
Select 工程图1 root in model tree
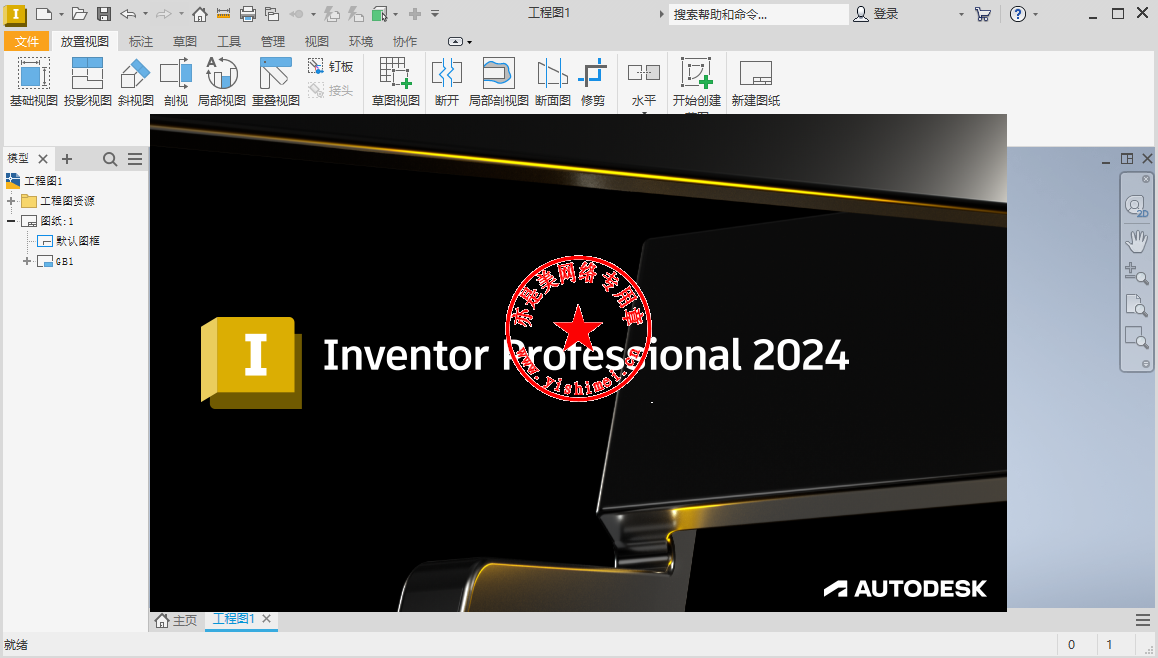pyautogui.click(x=34, y=180)
